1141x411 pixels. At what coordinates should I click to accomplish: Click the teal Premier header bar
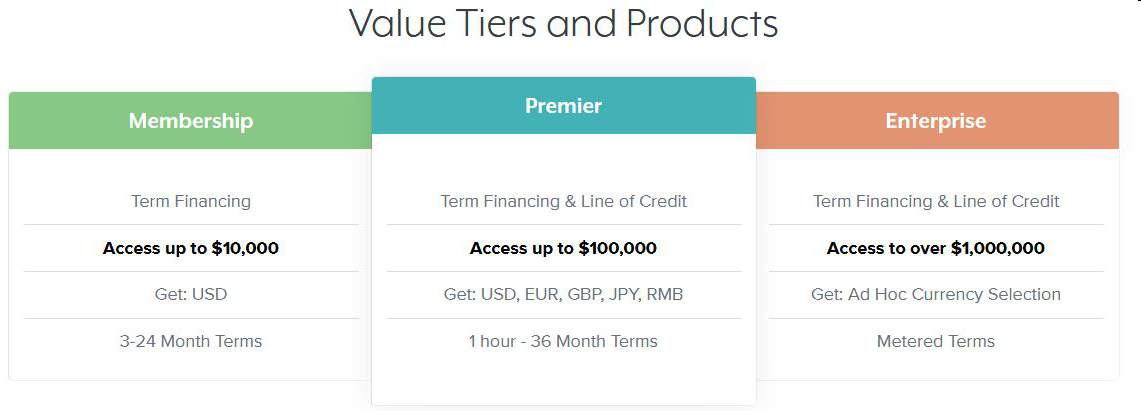tap(563, 105)
